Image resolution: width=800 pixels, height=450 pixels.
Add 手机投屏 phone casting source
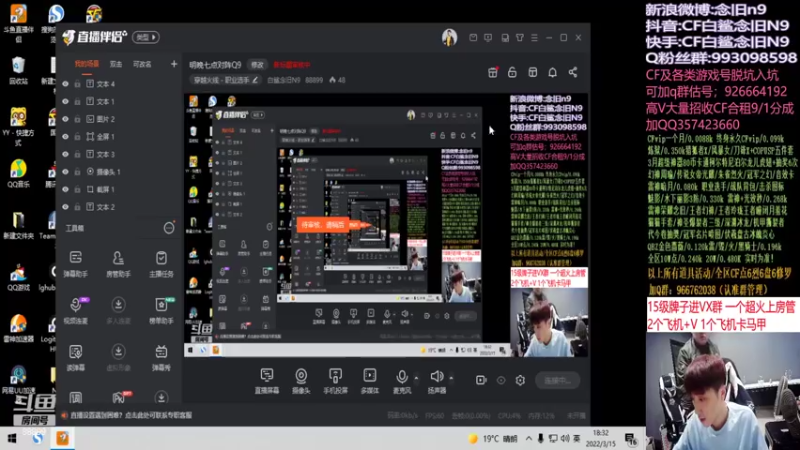pyautogui.click(x=335, y=381)
